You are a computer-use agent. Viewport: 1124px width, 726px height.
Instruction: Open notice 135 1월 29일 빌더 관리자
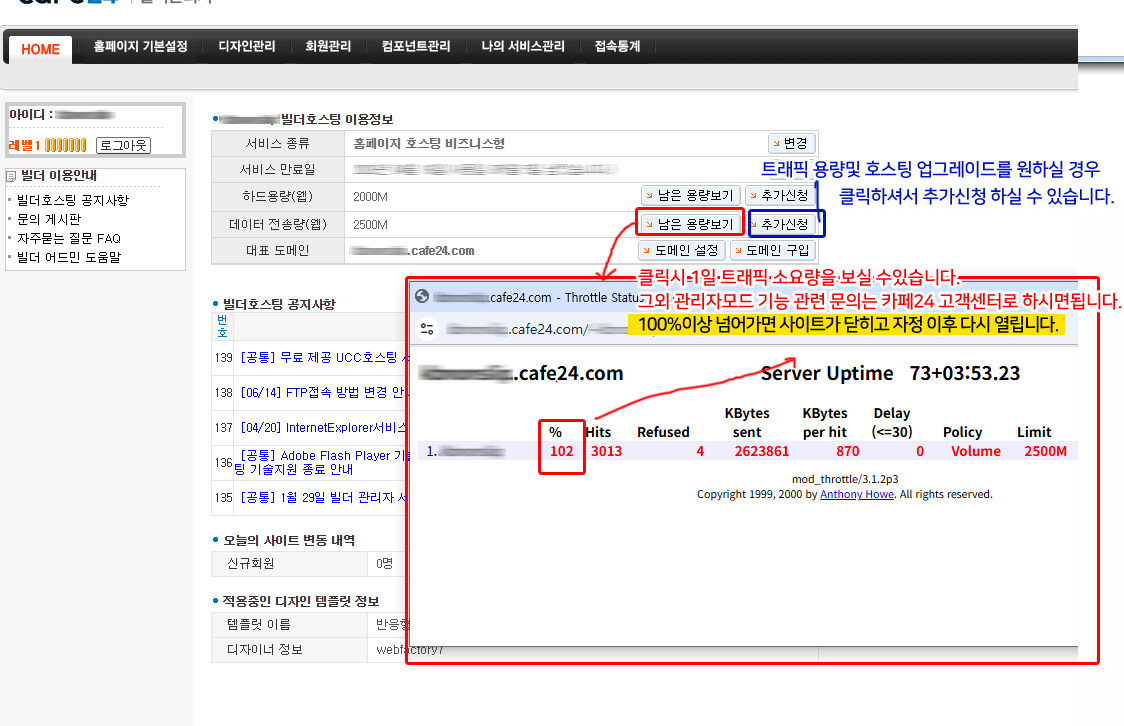point(323,497)
